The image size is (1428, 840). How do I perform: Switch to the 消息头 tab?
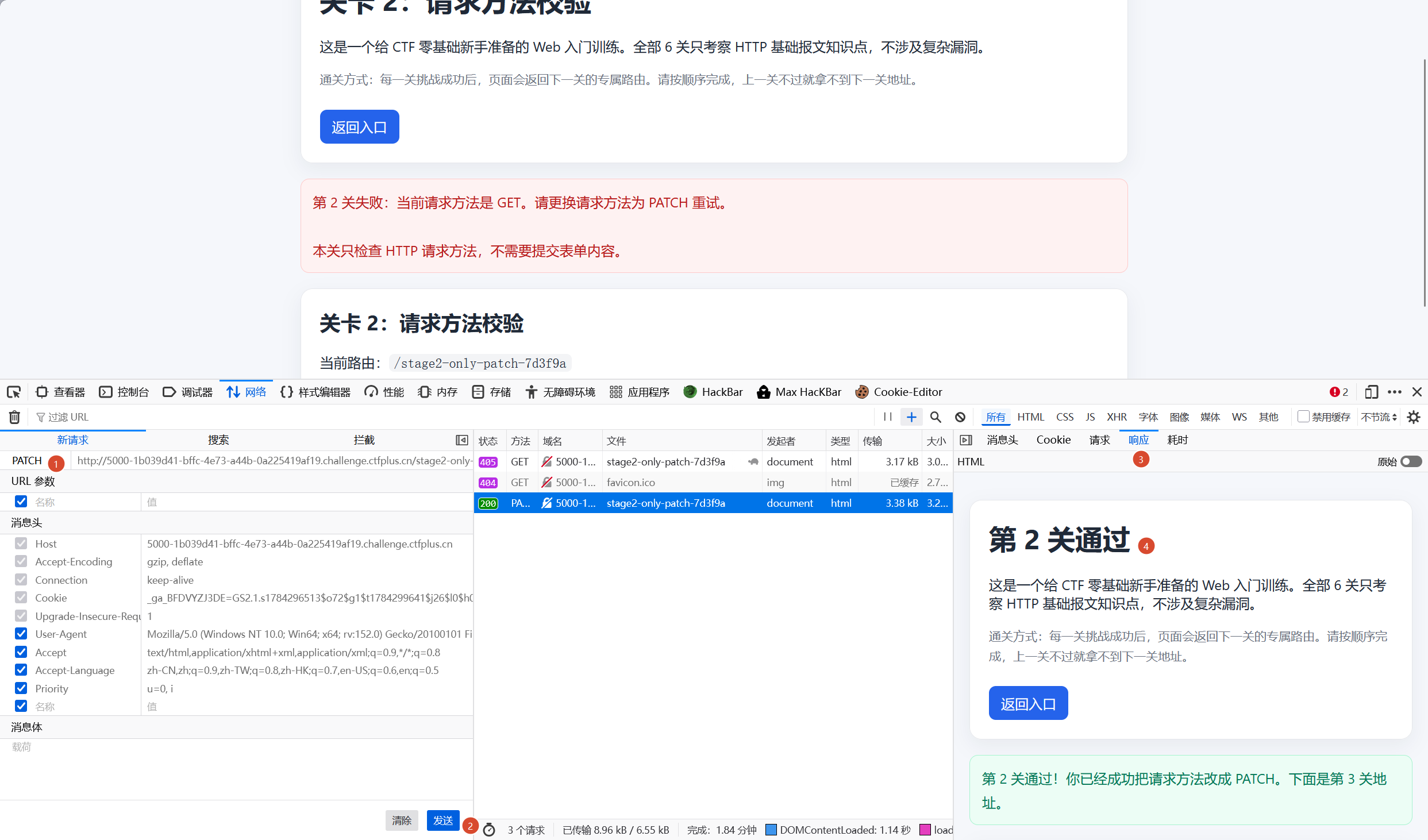pyautogui.click(x=1002, y=440)
